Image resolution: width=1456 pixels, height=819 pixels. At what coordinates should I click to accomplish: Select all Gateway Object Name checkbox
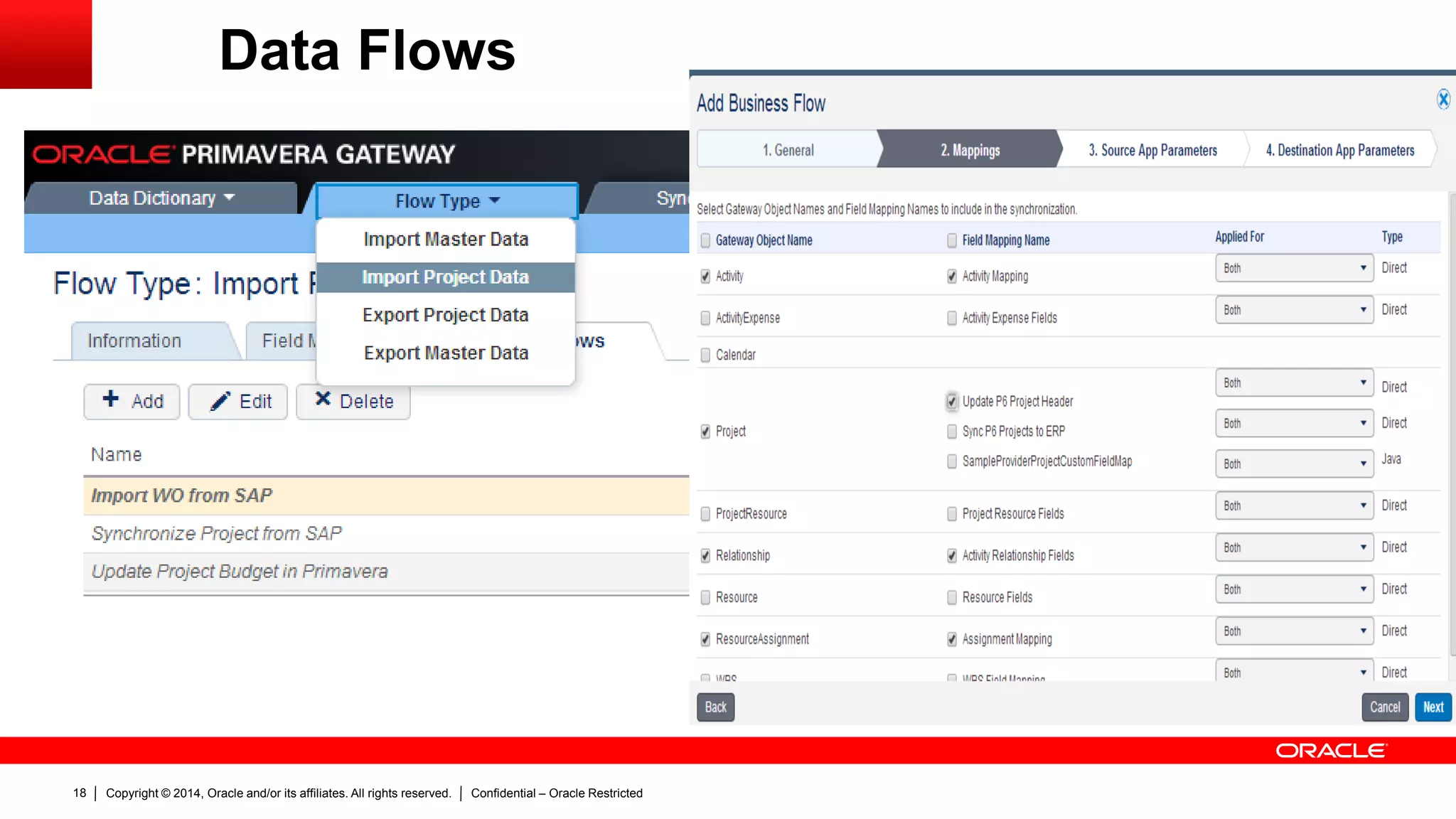click(705, 240)
